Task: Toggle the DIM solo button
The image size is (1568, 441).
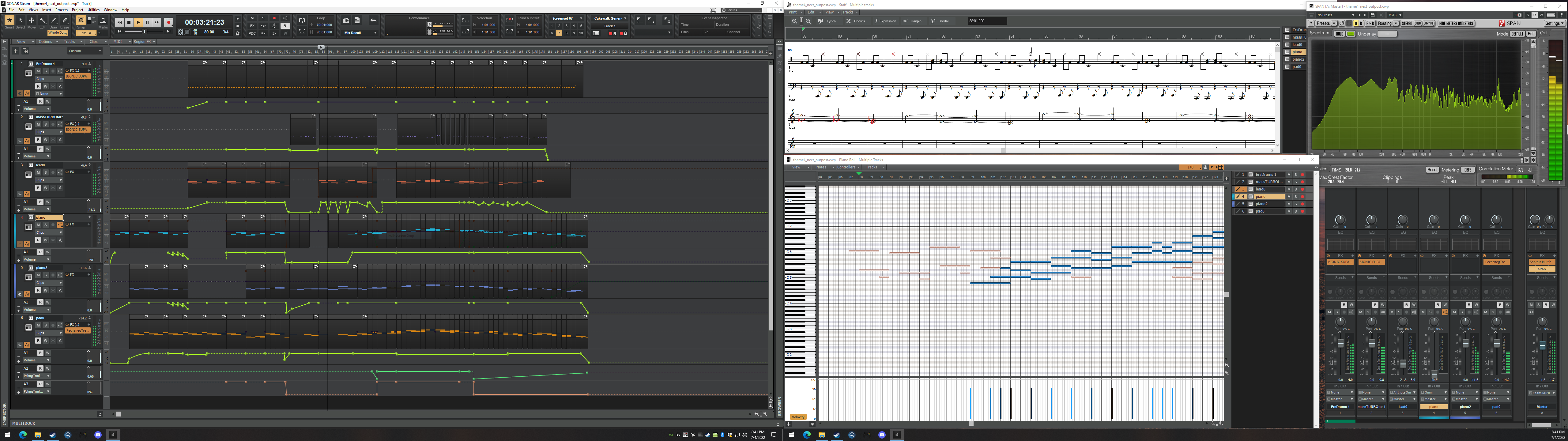Action: point(263,33)
